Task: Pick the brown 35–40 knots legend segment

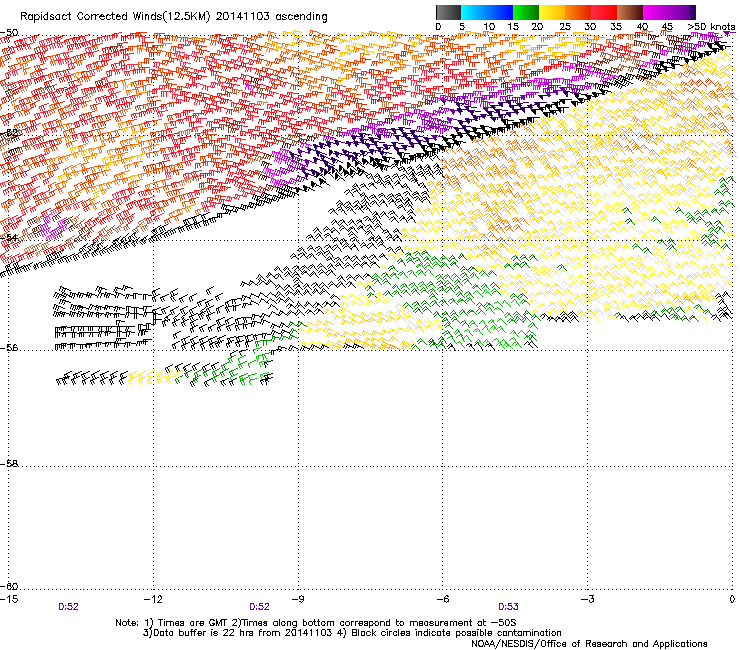Action: click(630, 12)
